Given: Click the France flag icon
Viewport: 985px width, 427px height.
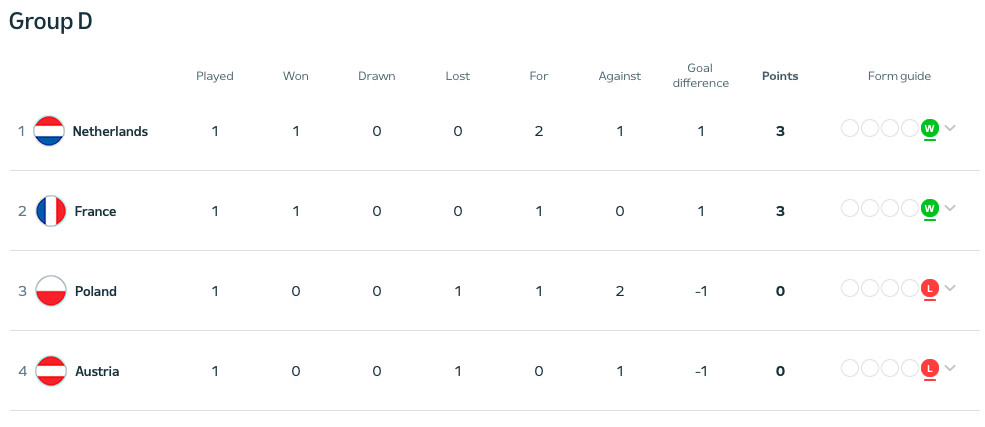Looking at the screenshot, I should click(x=50, y=211).
